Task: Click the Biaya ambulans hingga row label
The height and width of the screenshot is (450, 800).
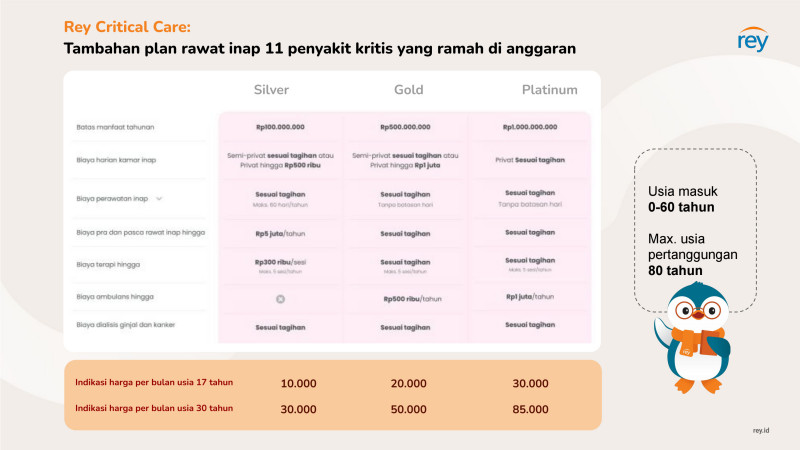Action: pos(115,296)
